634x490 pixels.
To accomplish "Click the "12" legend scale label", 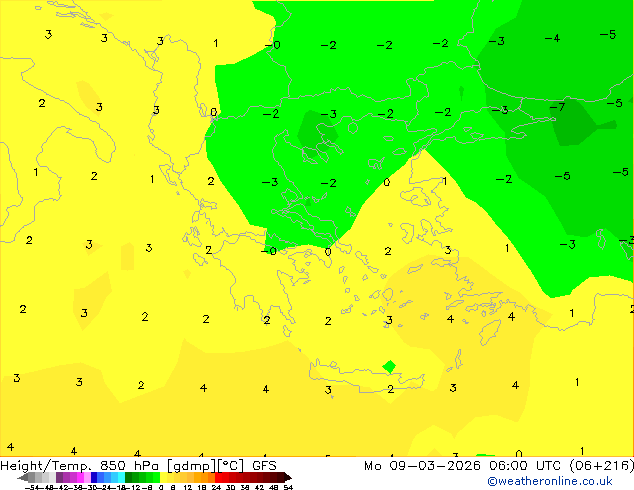I will click(188, 487).
